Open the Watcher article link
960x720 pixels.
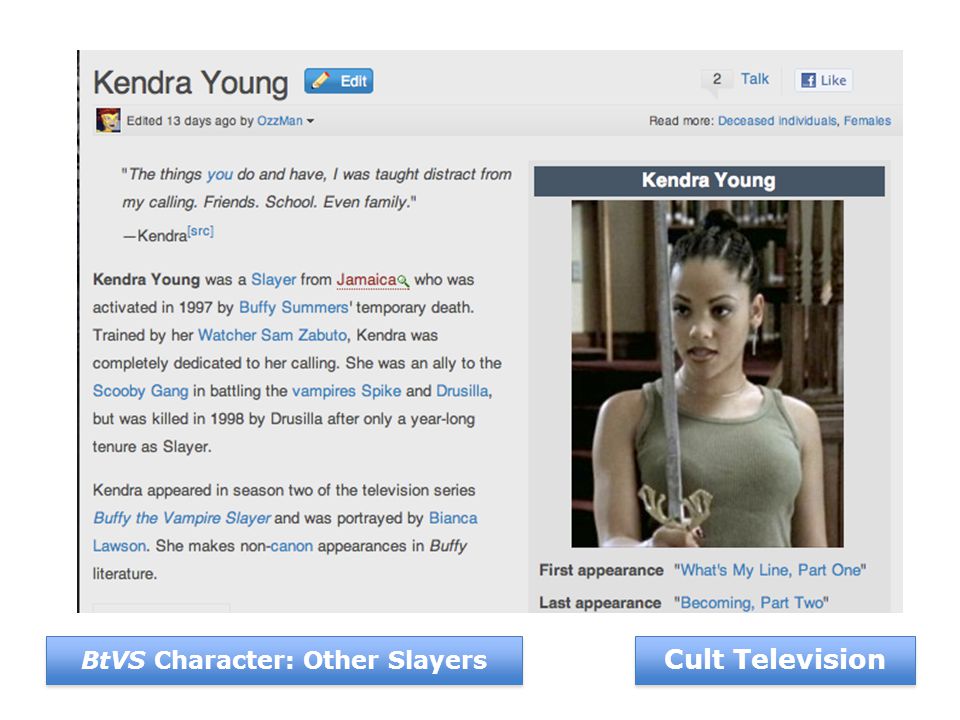pos(227,336)
